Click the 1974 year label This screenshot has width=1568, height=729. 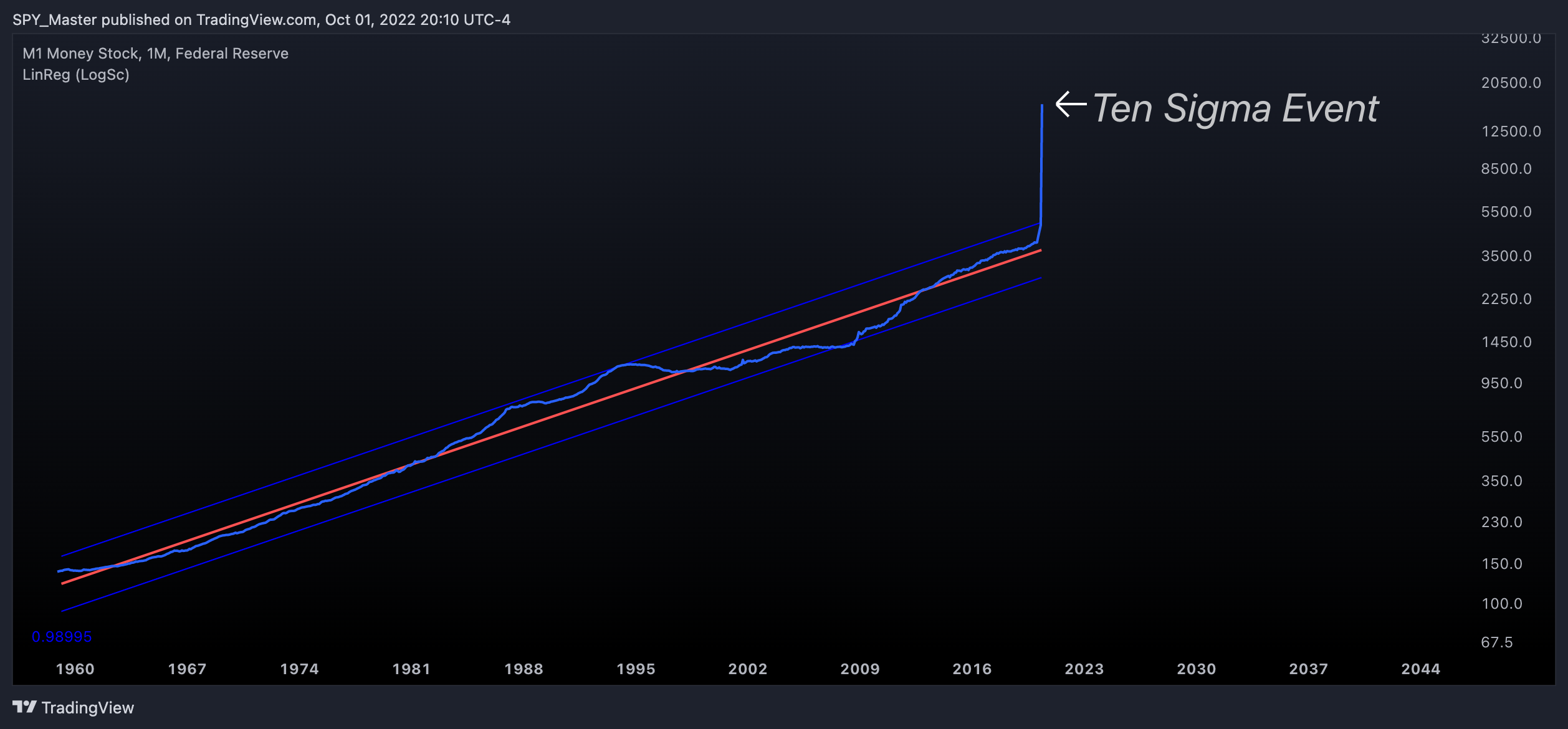[300, 669]
